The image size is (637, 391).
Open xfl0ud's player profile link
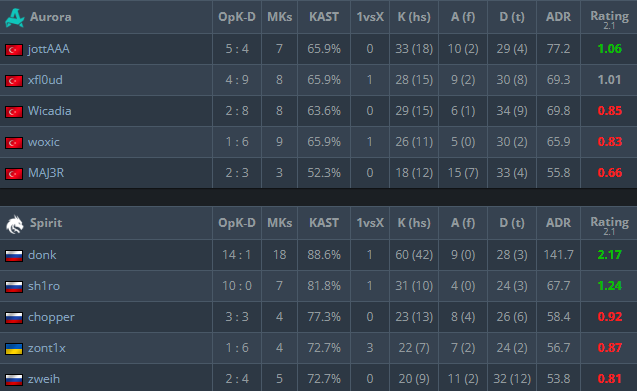[x=45, y=80]
